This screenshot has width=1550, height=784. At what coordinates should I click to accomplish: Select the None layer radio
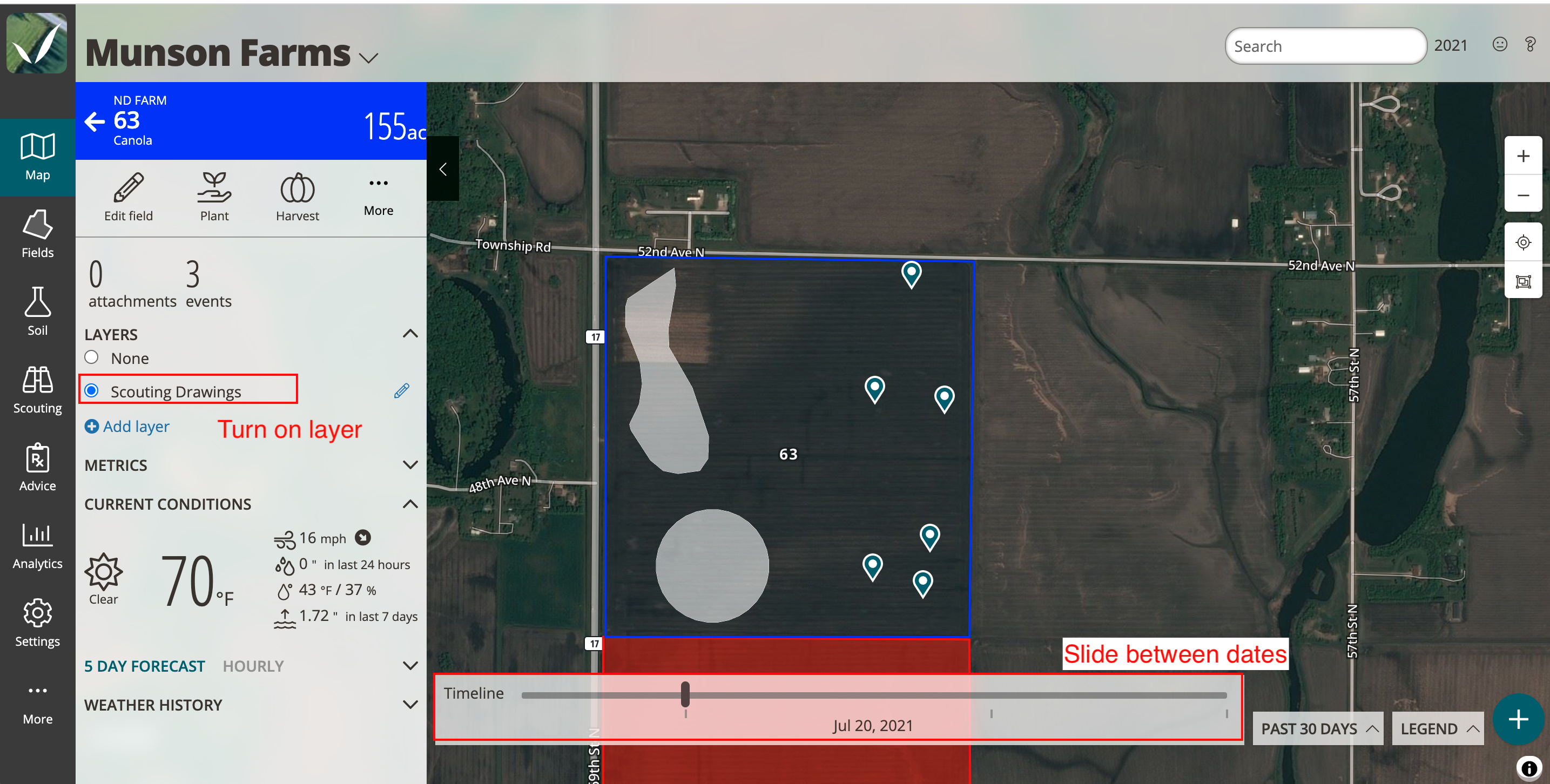tap(91, 357)
